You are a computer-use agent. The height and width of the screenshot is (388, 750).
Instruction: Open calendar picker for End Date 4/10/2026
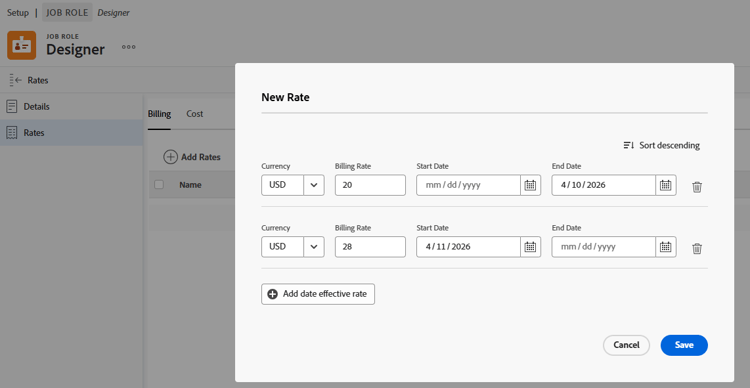(666, 185)
